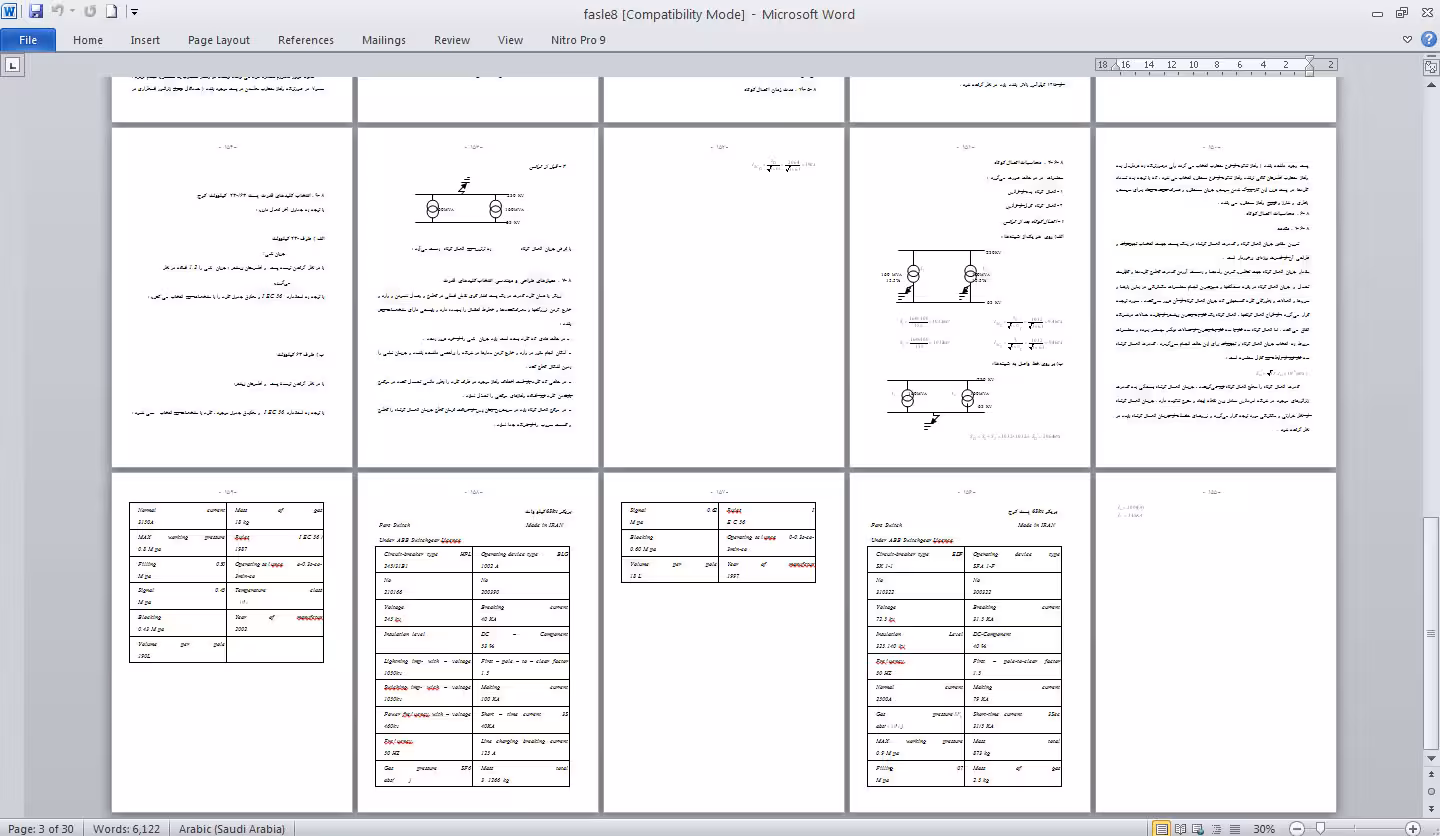Open the Nitro Pro 9 tab

click(578, 40)
